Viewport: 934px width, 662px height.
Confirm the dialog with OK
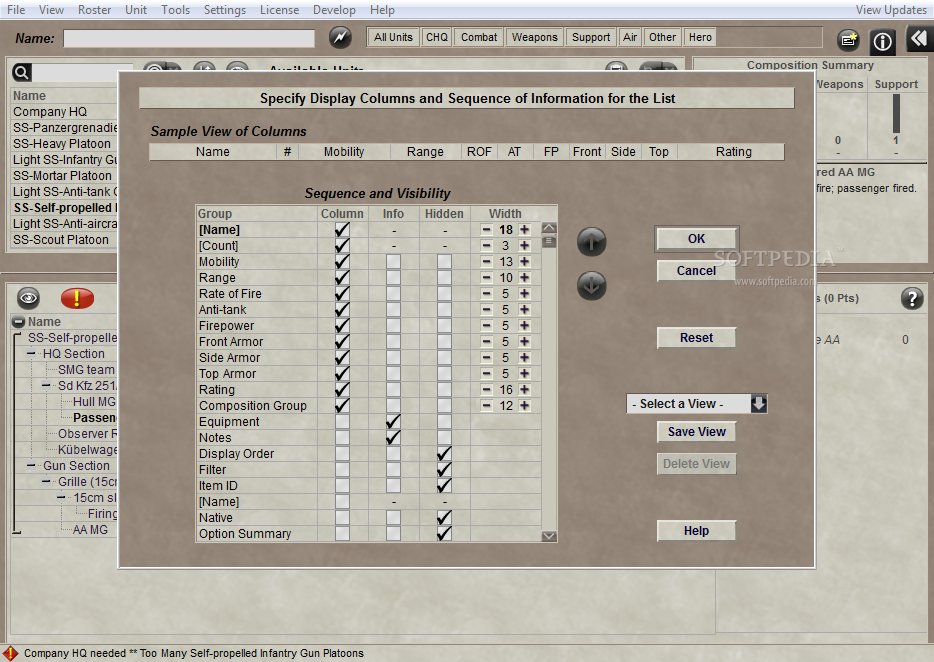[x=696, y=239]
